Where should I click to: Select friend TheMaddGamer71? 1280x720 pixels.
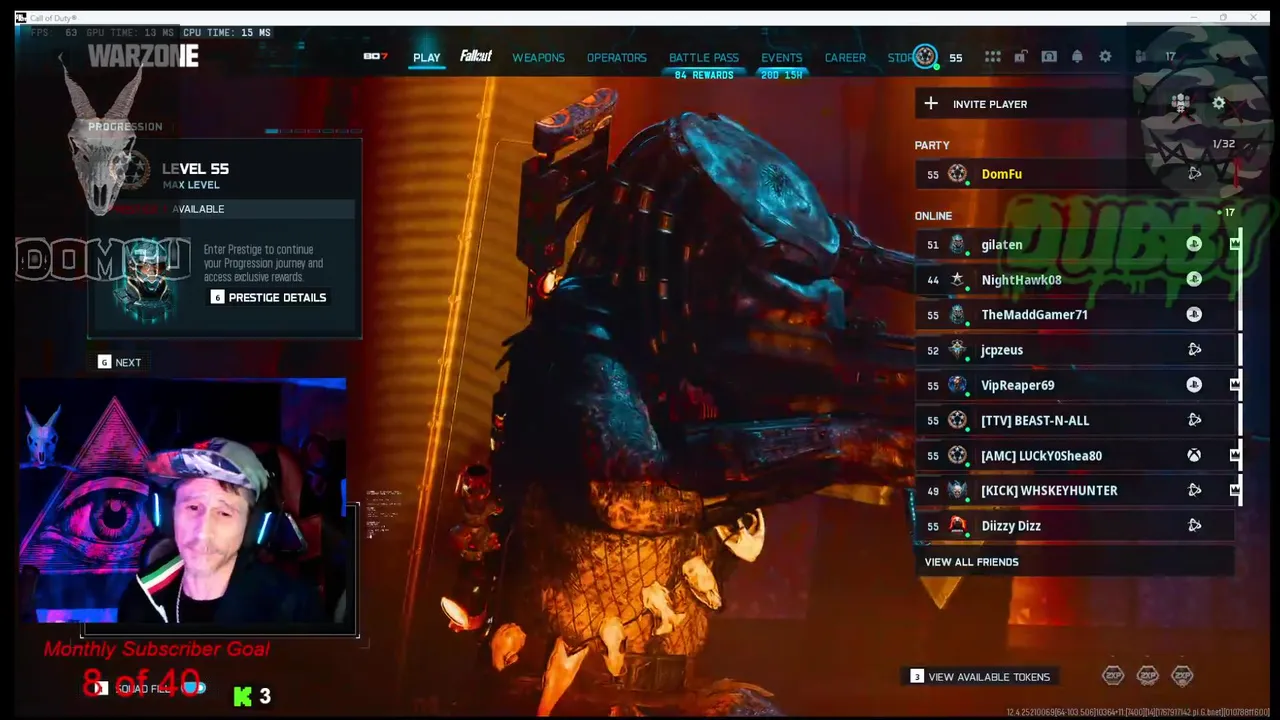1074,315
